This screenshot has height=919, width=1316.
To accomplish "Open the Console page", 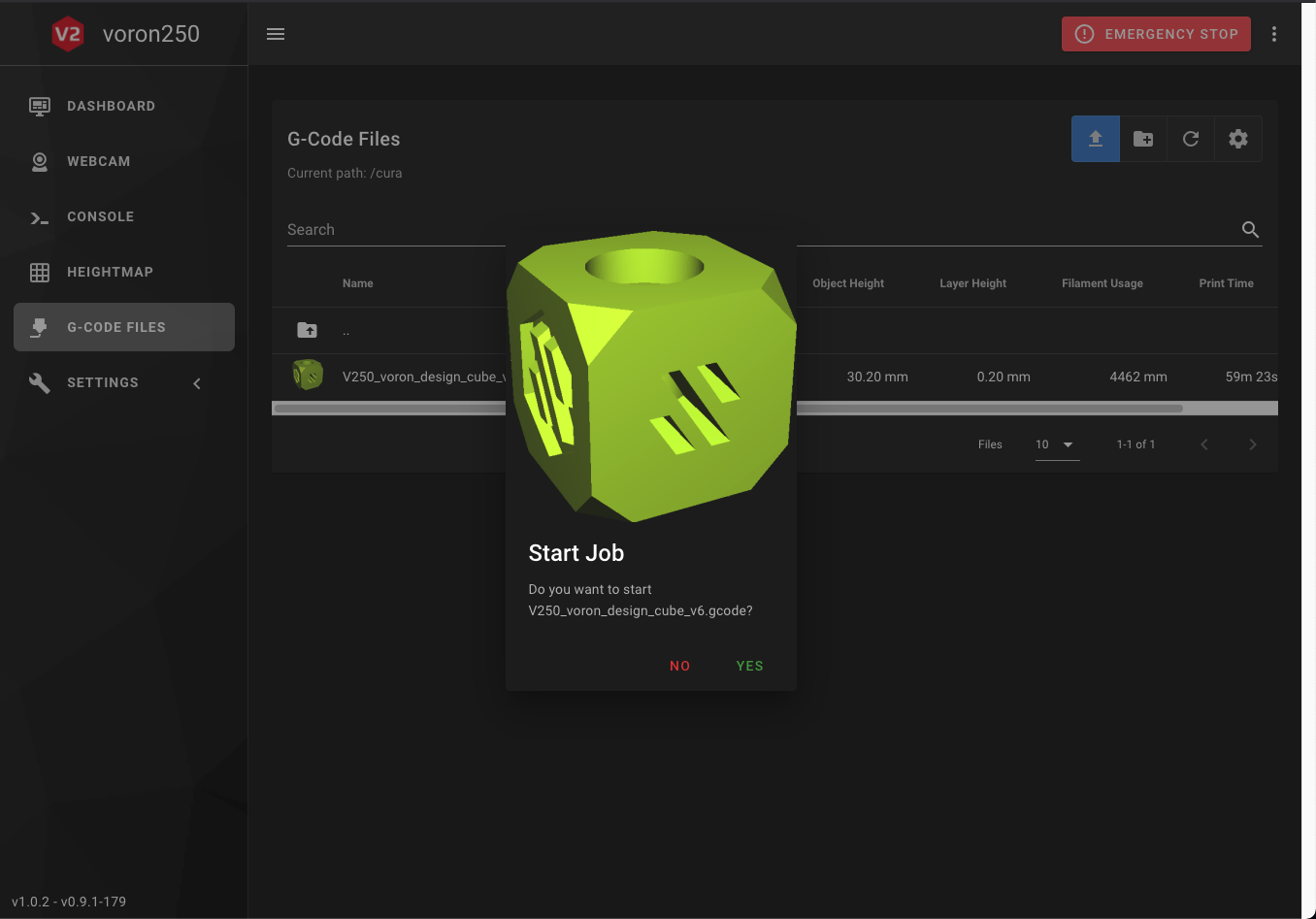I will click(124, 216).
